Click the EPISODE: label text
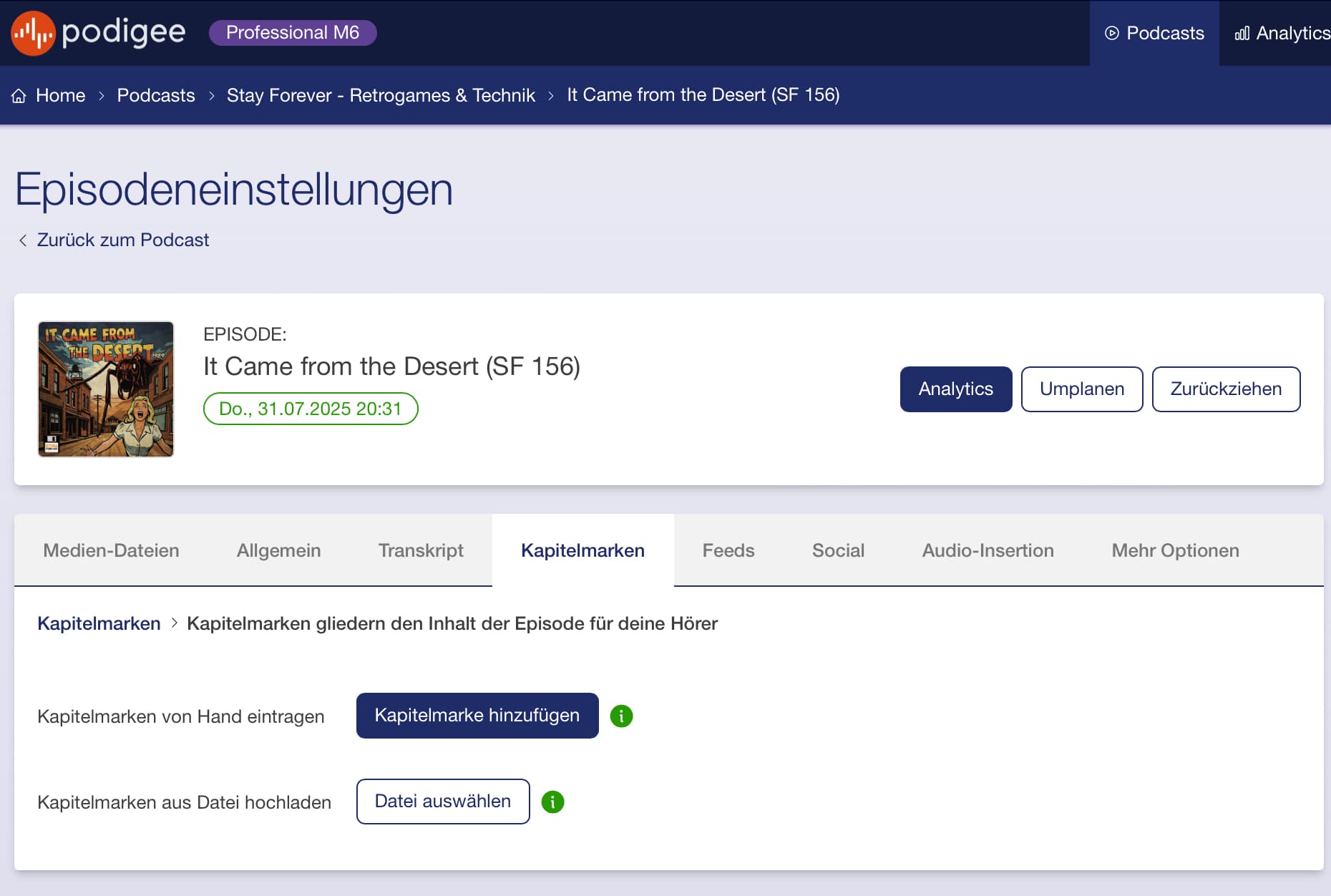 pos(245,334)
